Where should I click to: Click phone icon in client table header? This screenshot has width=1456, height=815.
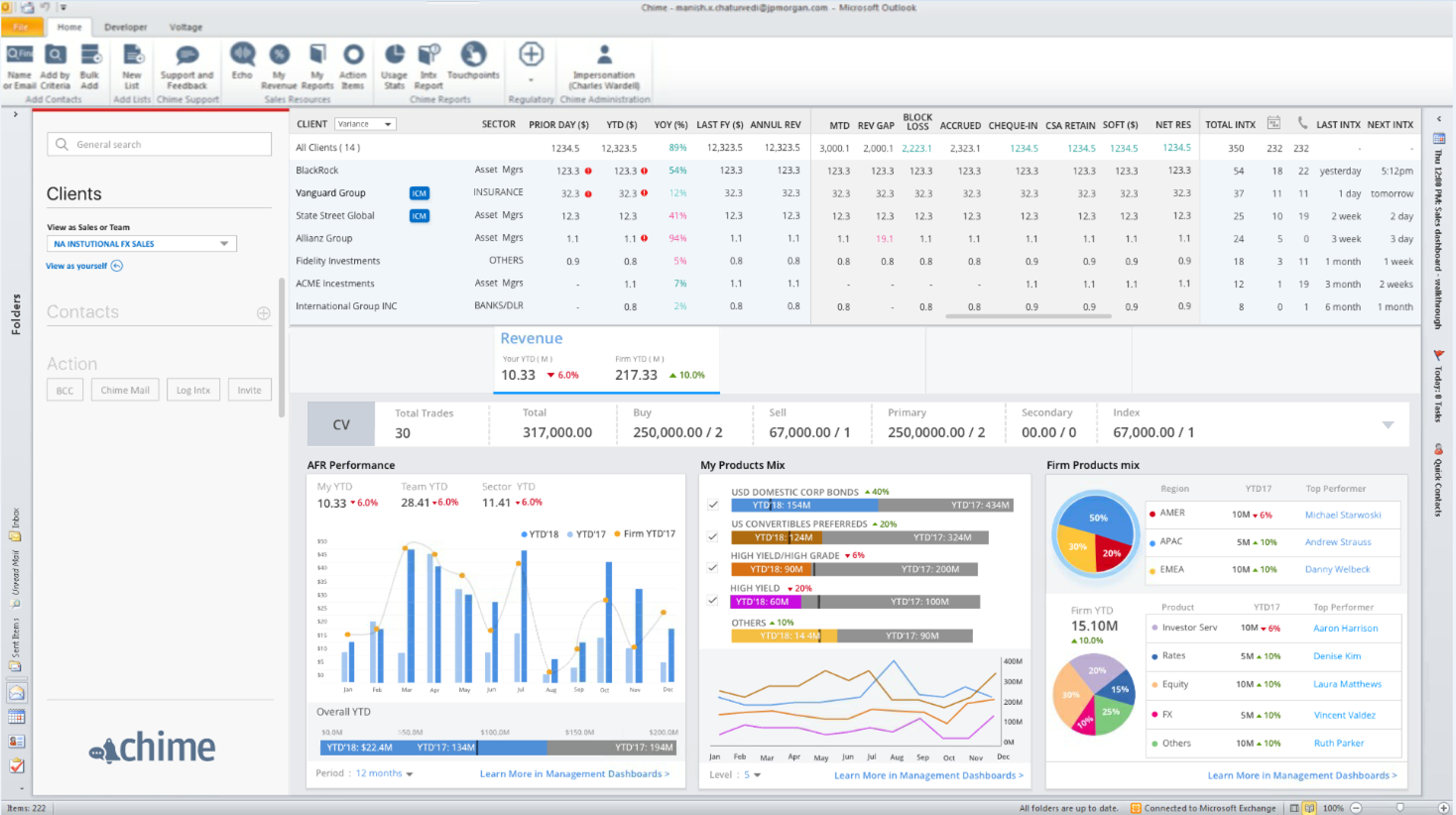coord(1302,123)
